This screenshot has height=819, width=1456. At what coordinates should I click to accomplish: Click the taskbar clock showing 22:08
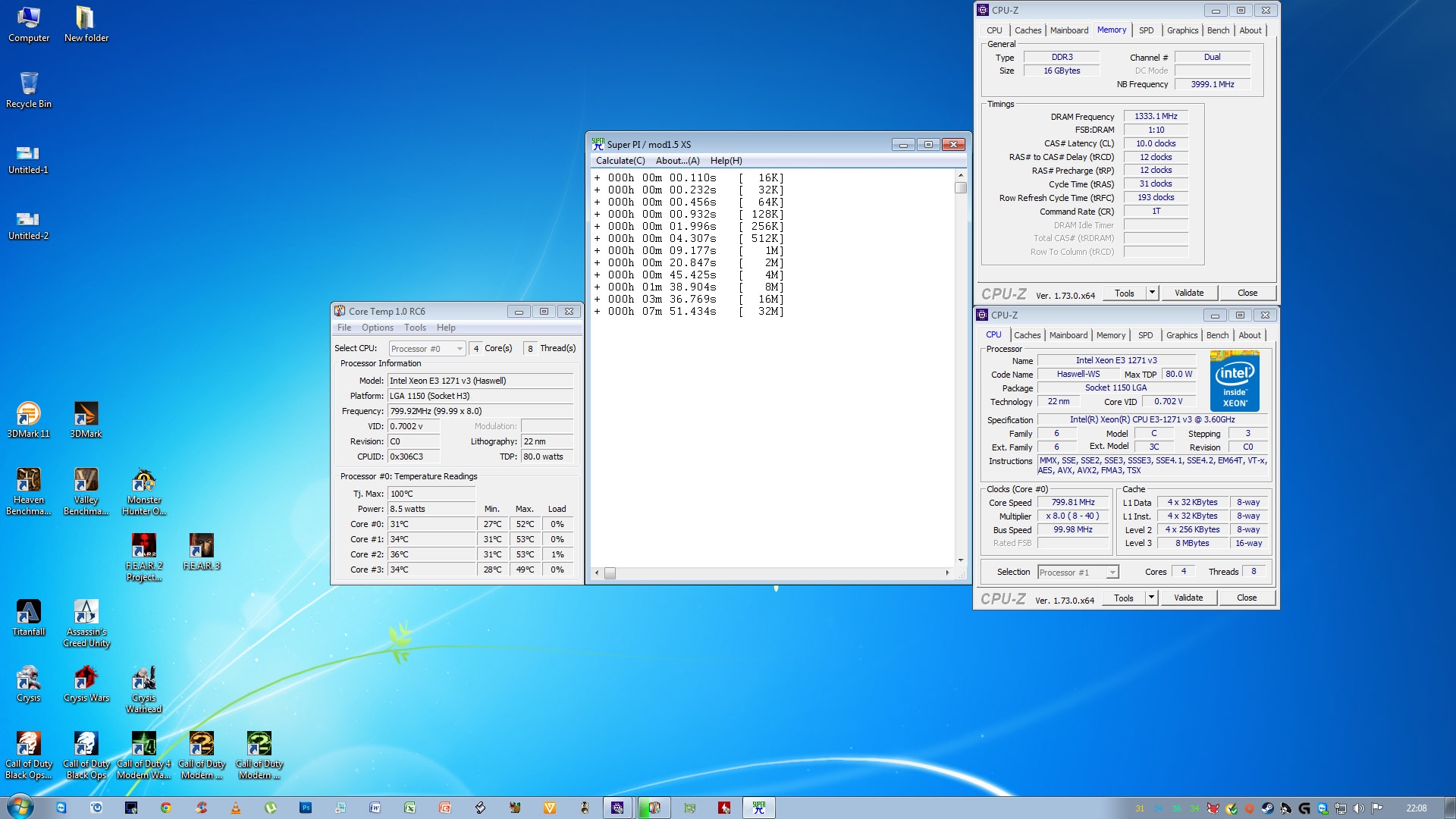pyautogui.click(x=1416, y=808)
